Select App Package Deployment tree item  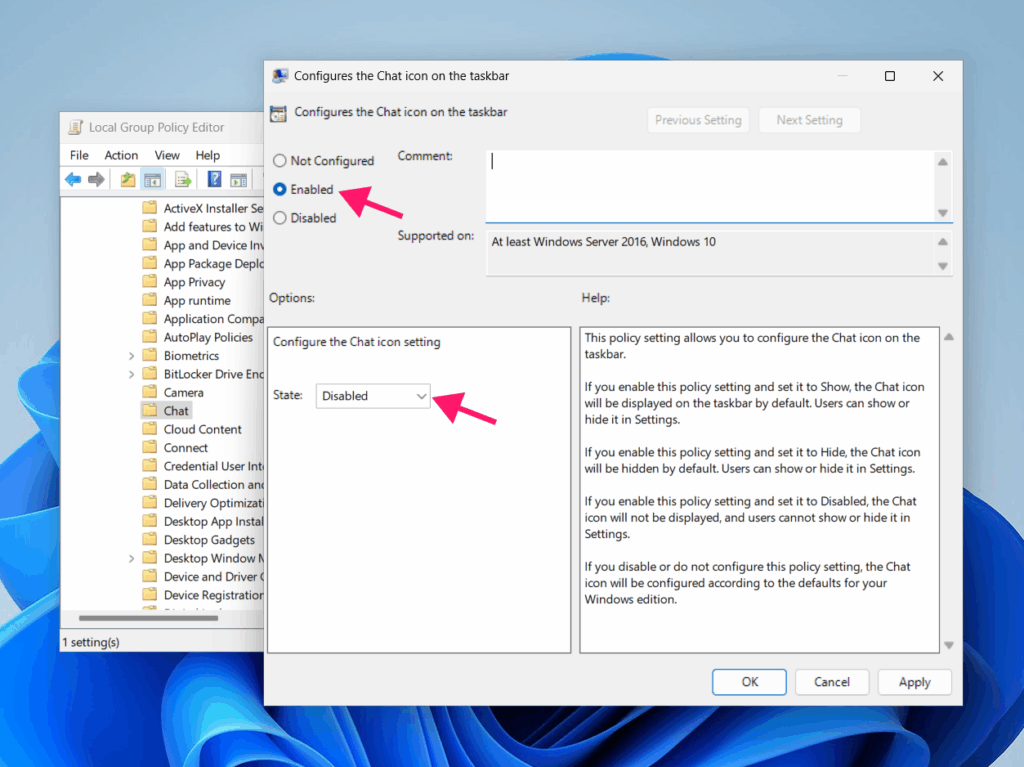tap(213, 263)
